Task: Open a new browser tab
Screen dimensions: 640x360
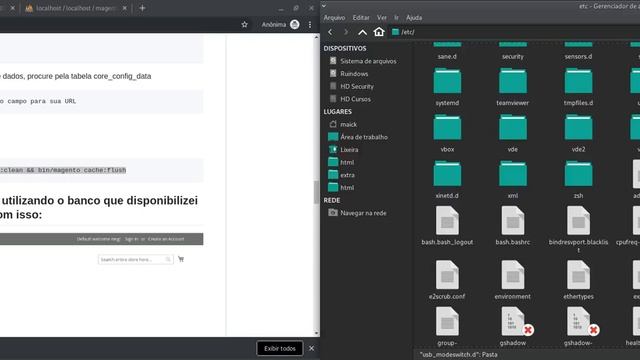Action: coord(142,8)
